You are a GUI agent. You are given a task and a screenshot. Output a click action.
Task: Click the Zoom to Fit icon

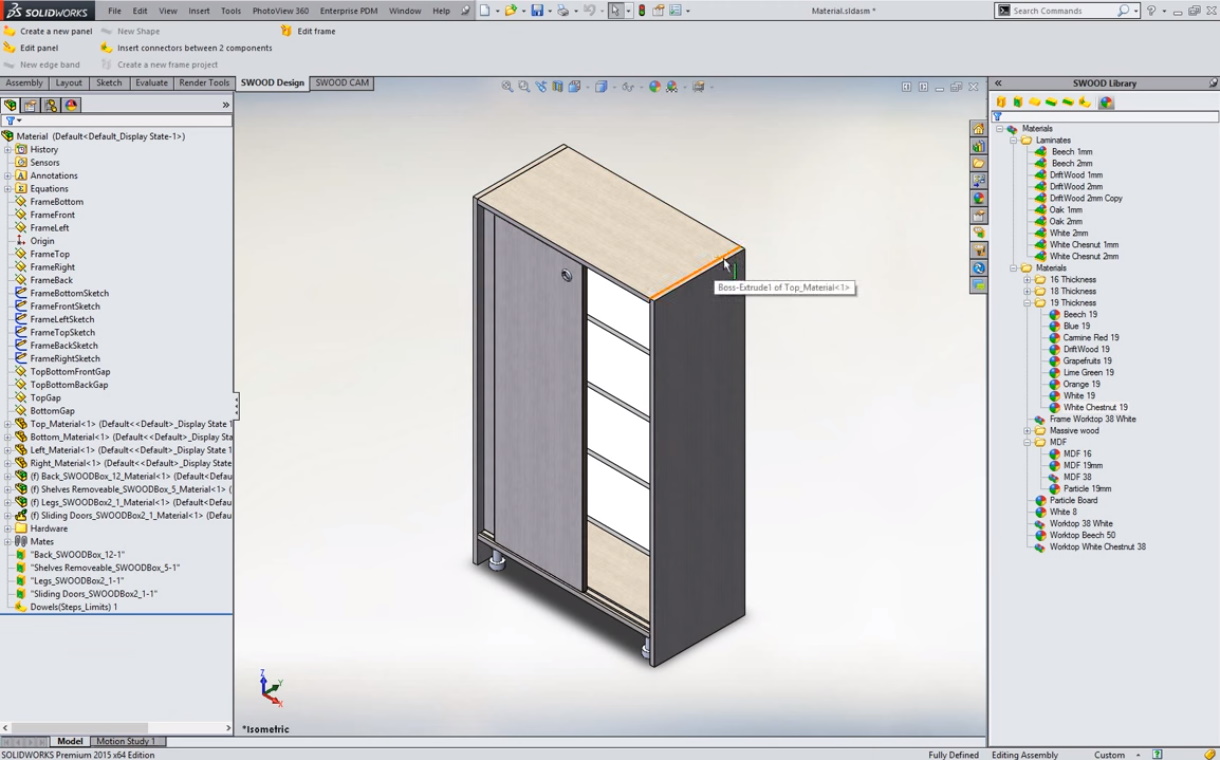[508, 87]
